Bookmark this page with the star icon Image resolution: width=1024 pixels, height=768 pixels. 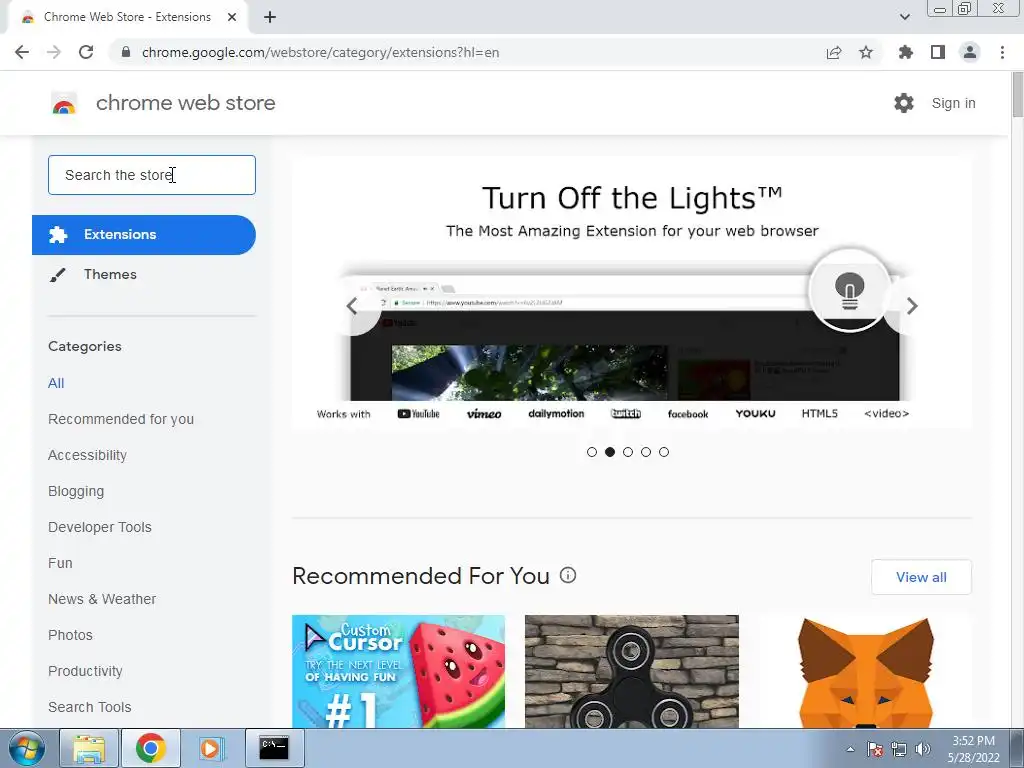coord(866,52)
